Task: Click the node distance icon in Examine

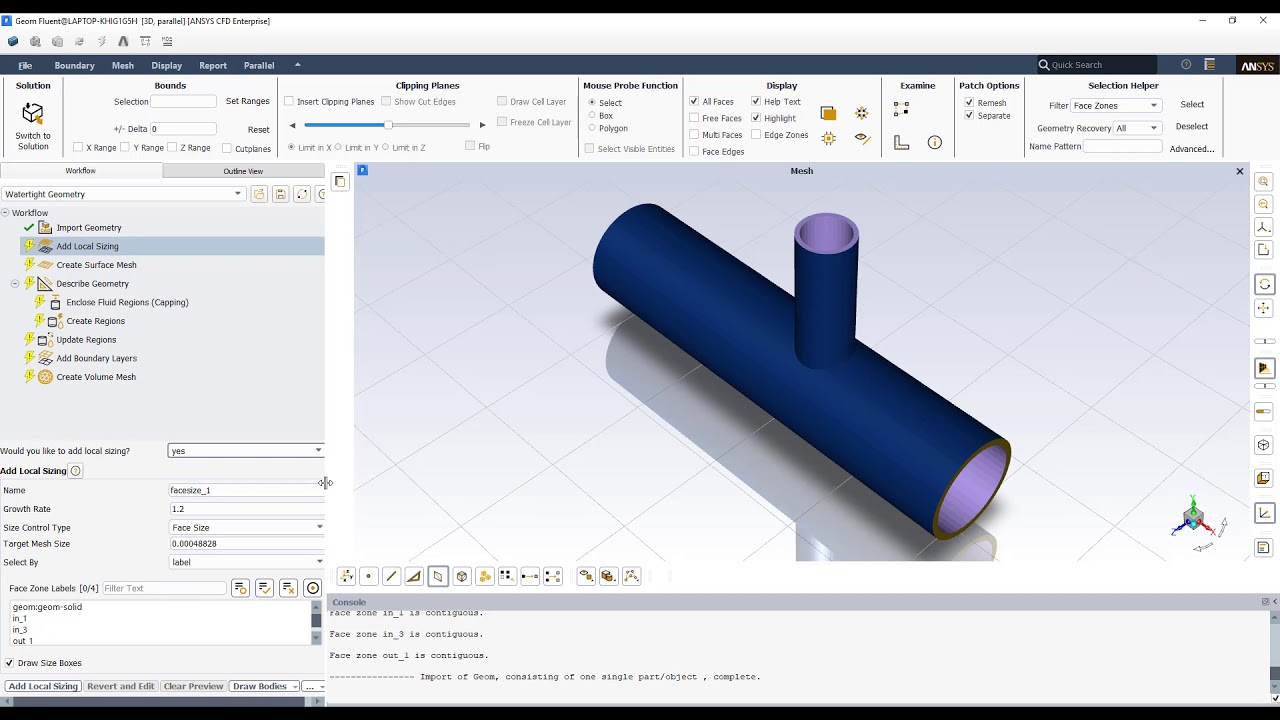Action: tap(901, 108)
